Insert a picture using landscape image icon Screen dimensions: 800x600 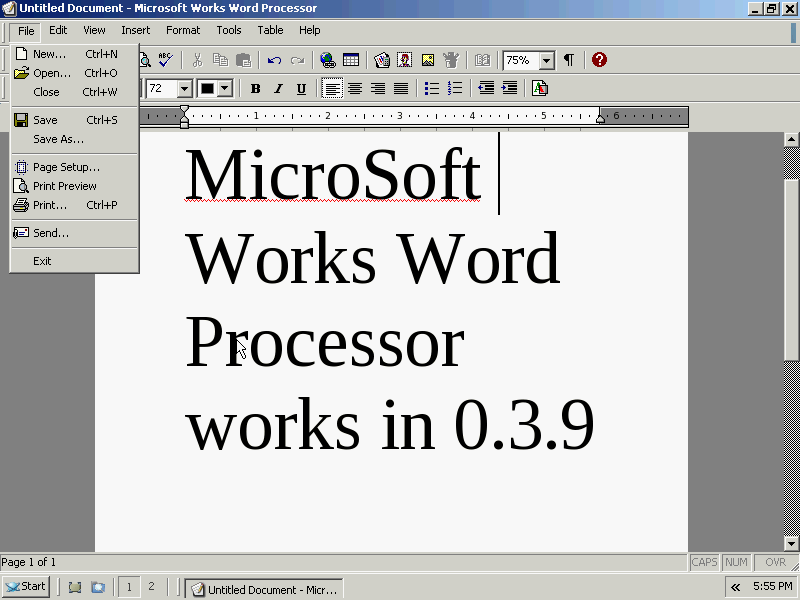click(428, 60)
